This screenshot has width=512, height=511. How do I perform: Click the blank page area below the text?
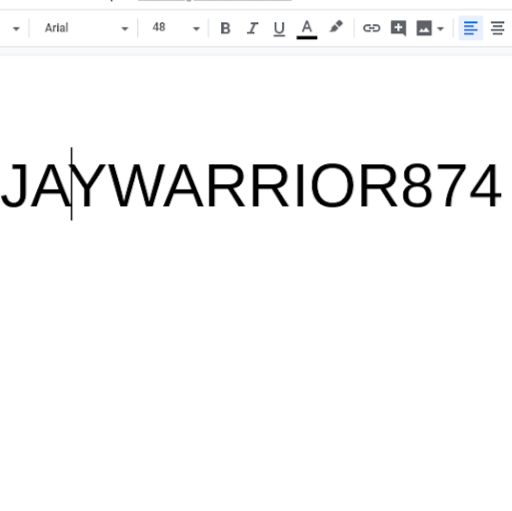click(256, 367)
